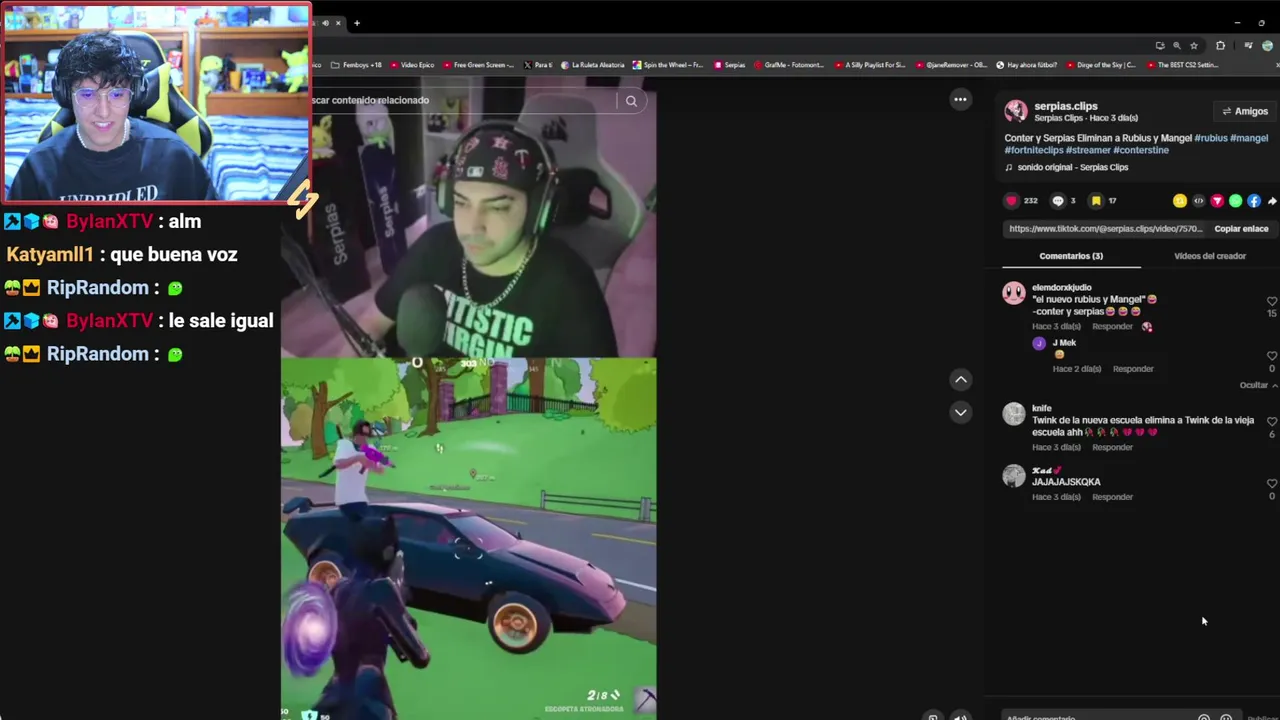
Task: Open A Silly Playlist For Si bookmark
Action: click(870, 65)
